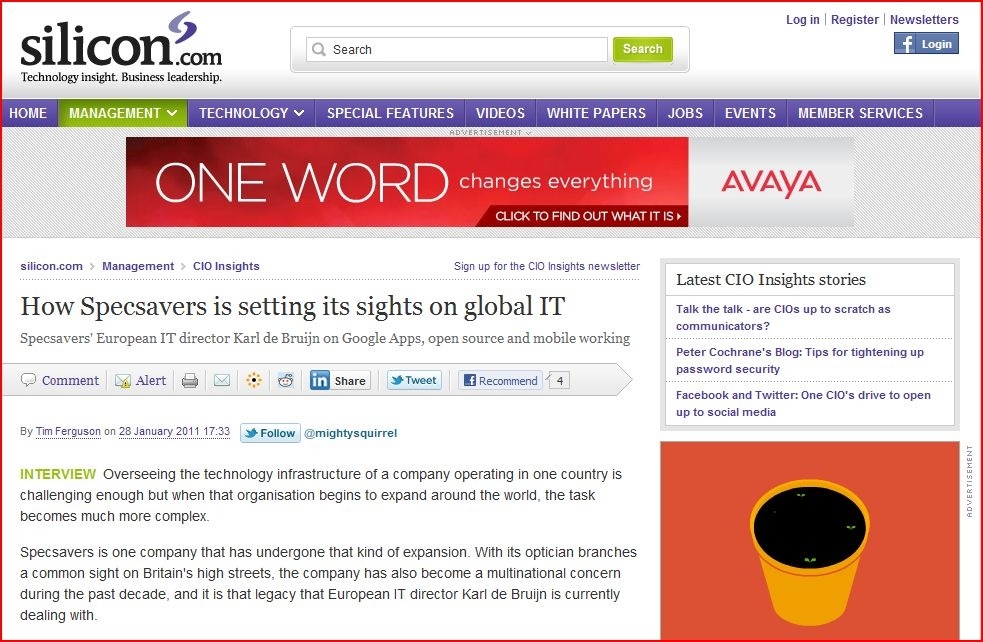Open the Comment speech bubble icon
The width and height of the screenshot is (983, 642).
coord(28,380)
